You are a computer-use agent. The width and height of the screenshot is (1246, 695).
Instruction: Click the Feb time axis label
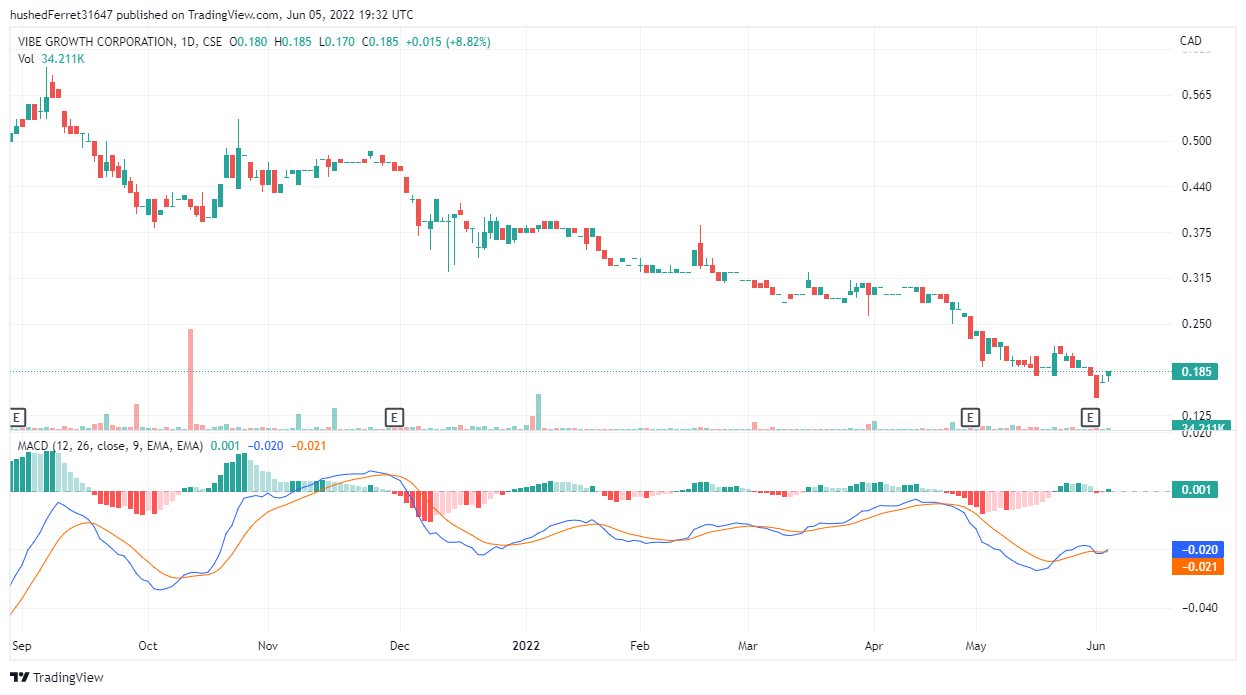[640, 646]
